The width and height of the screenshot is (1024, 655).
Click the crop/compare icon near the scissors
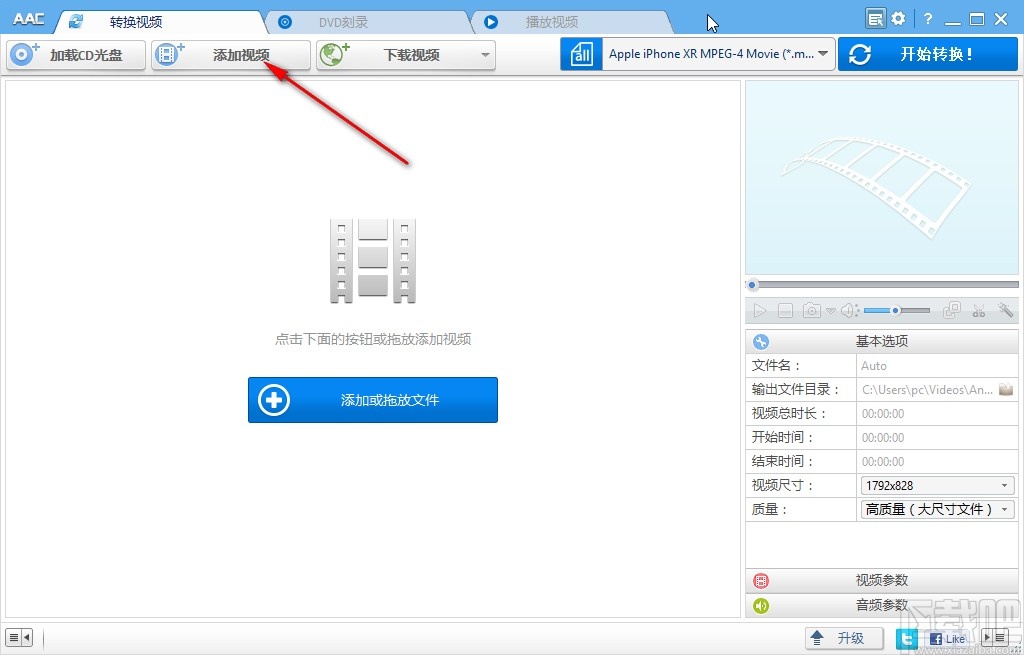pos(951,310)
